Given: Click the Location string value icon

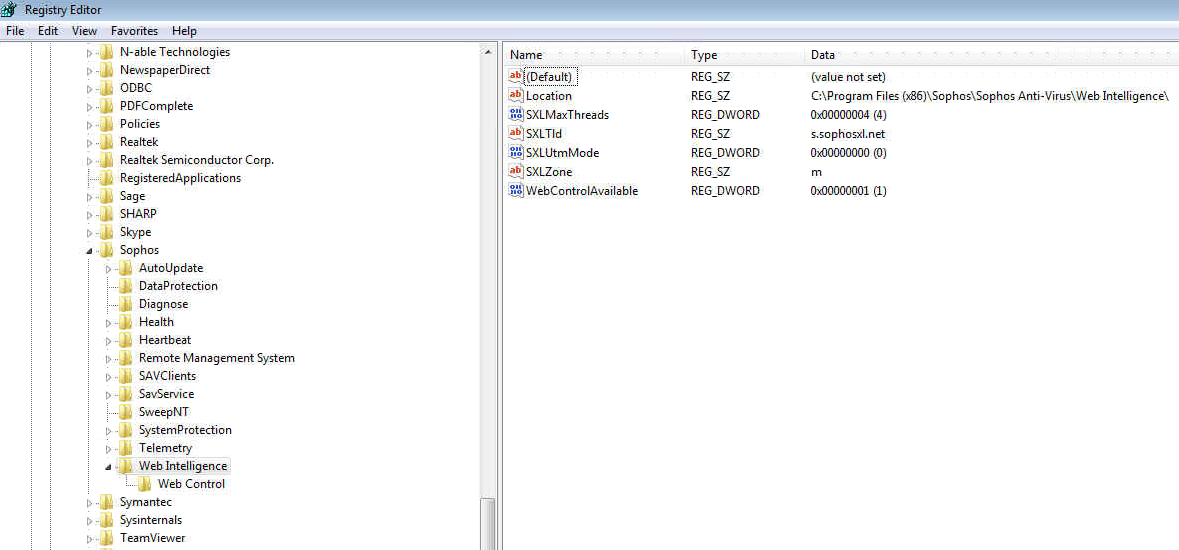Looking at the screenshot, I should coord(516,96).
